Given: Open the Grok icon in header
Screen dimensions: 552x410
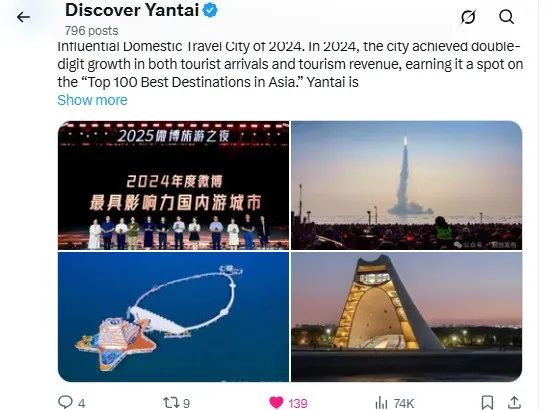Looking at the screenshot, I should click(x=468, y=17).
